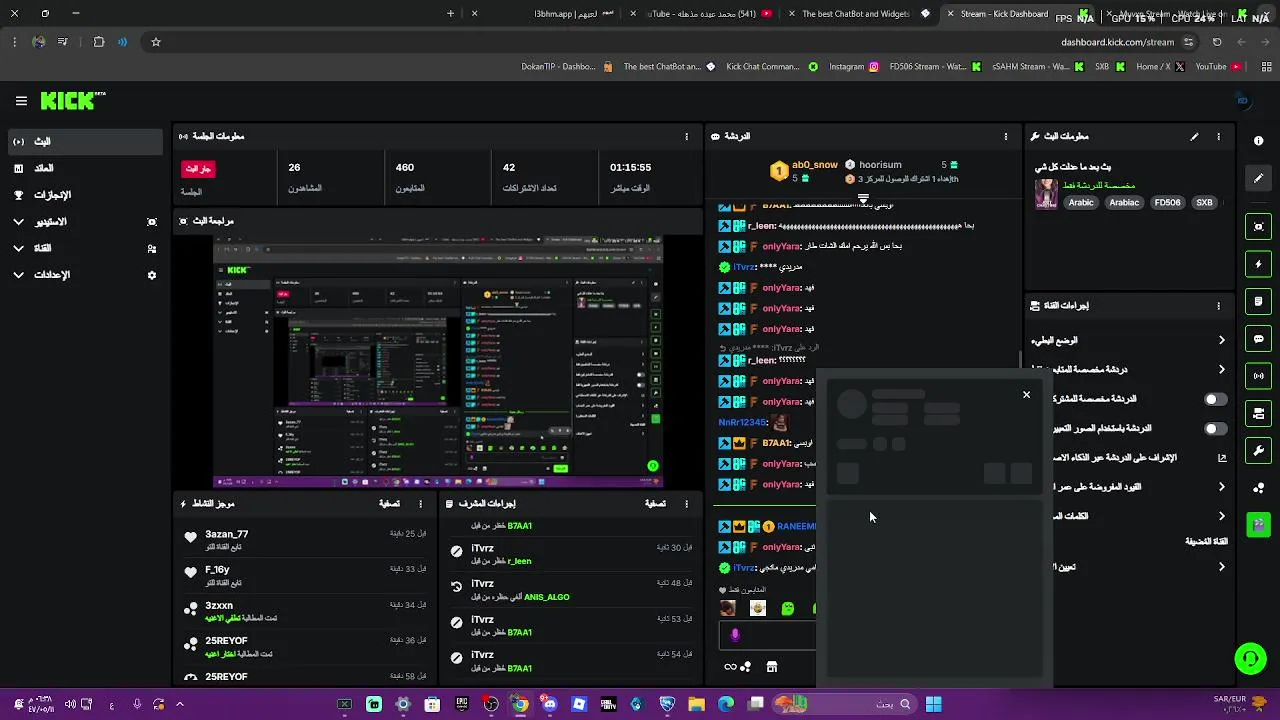Expand the الكلمات المحظورة channel action row

[x=1221, y=516]
